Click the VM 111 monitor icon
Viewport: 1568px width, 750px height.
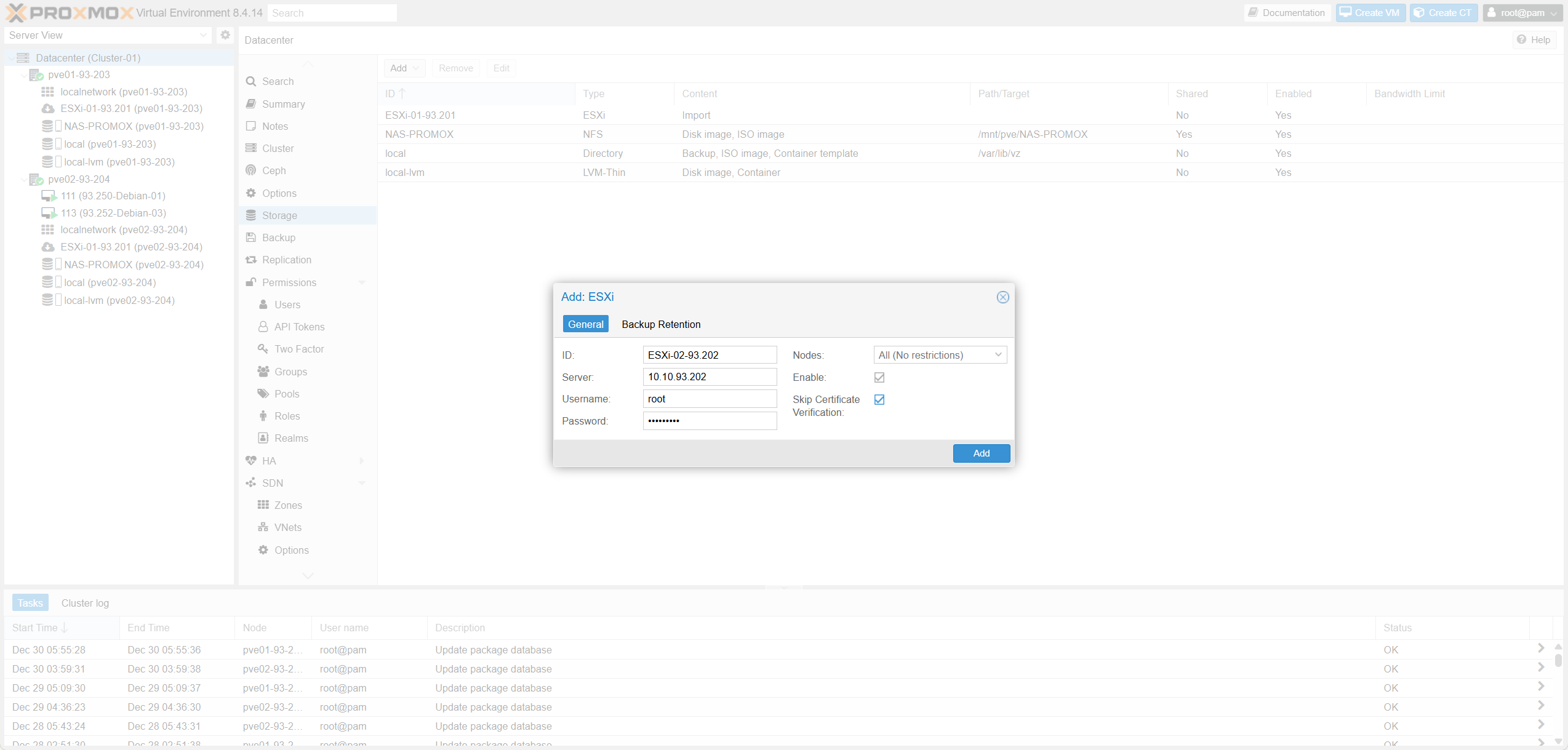click(48, 196)
